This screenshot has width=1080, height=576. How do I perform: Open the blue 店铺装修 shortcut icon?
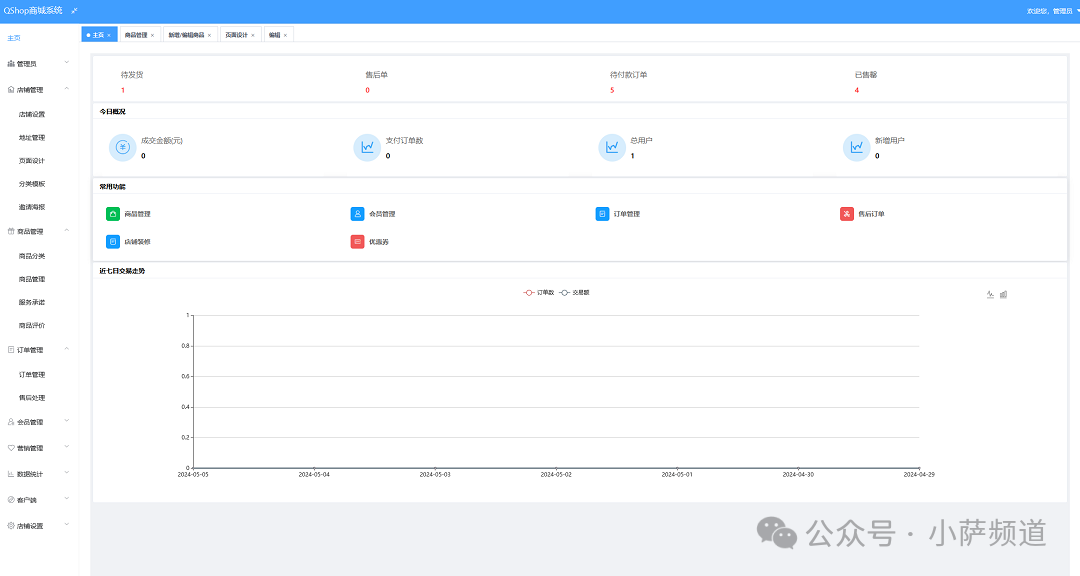point(113,242)
